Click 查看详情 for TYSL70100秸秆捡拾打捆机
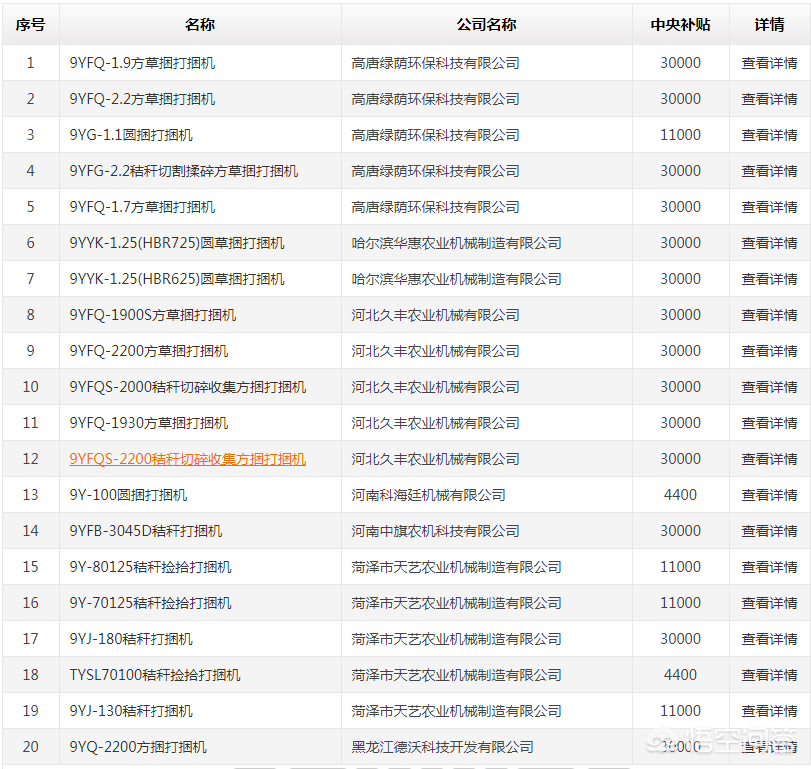 point(769,675)
